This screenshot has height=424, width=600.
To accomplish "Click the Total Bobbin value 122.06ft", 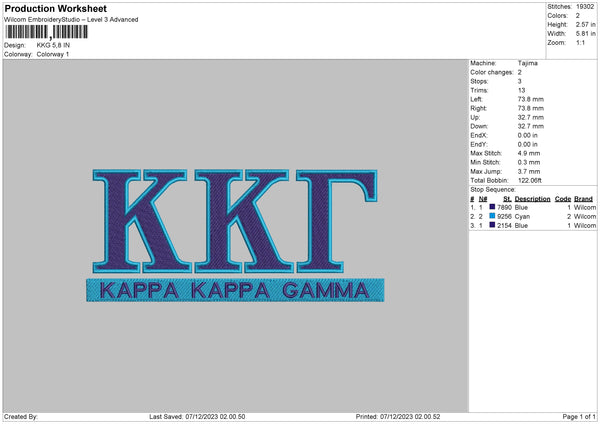I will tap(532, 178).
